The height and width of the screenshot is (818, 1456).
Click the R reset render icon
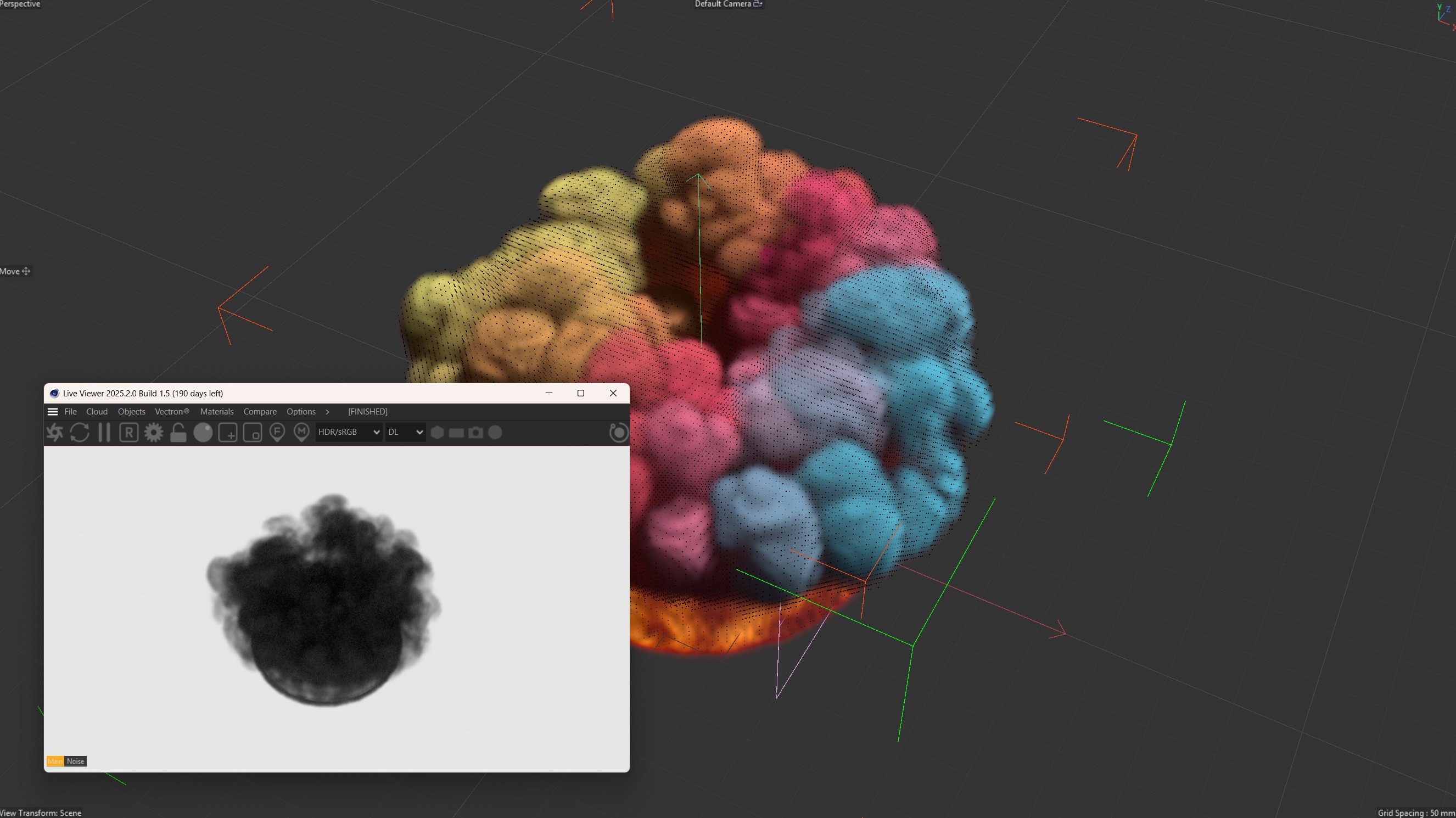coord(129,433)
